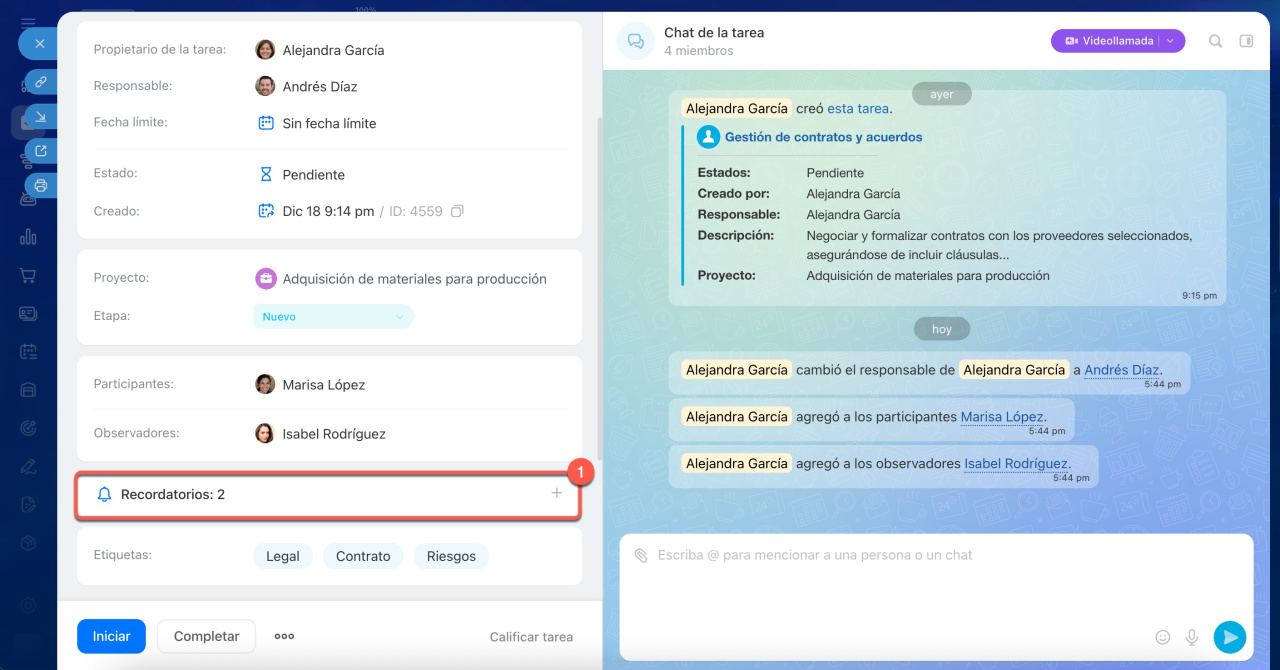Open the three-dots more actions menu
1280x670 pixels.
pos(284,636)
